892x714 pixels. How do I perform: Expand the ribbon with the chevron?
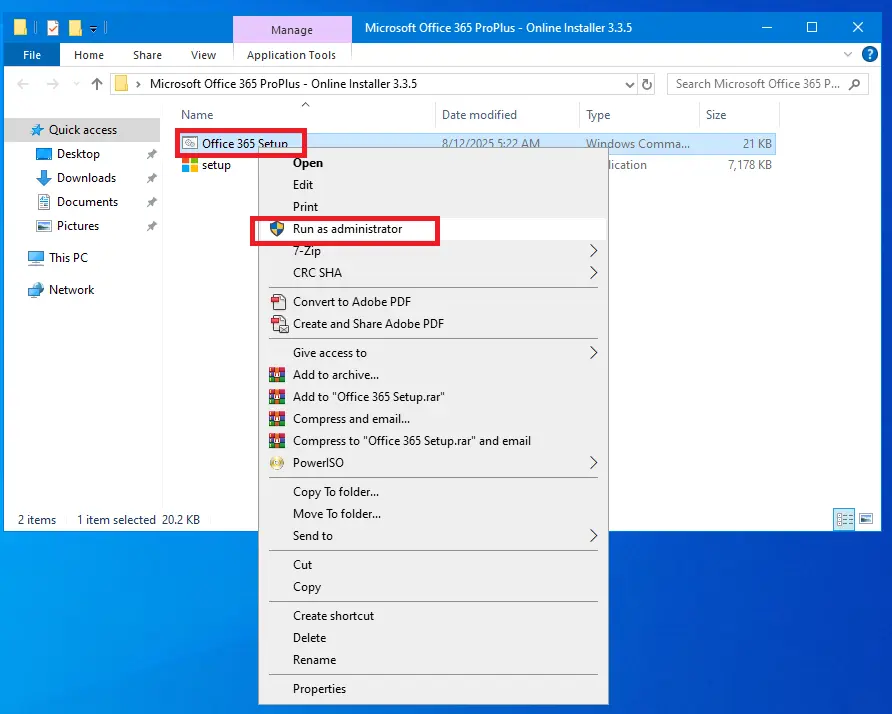coord(848,55)
